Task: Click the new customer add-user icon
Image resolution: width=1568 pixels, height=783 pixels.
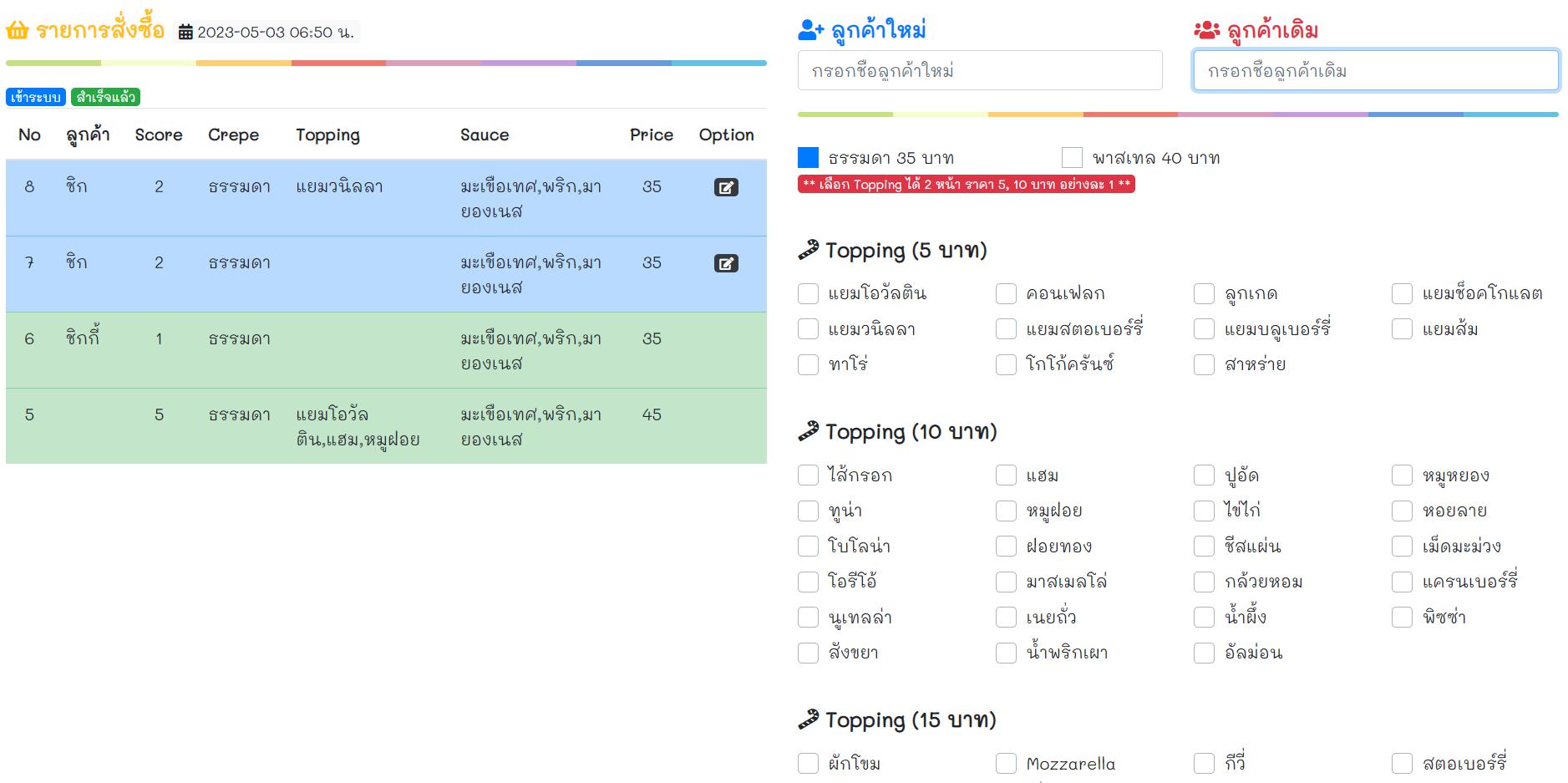Action: [x=810, y=31]
